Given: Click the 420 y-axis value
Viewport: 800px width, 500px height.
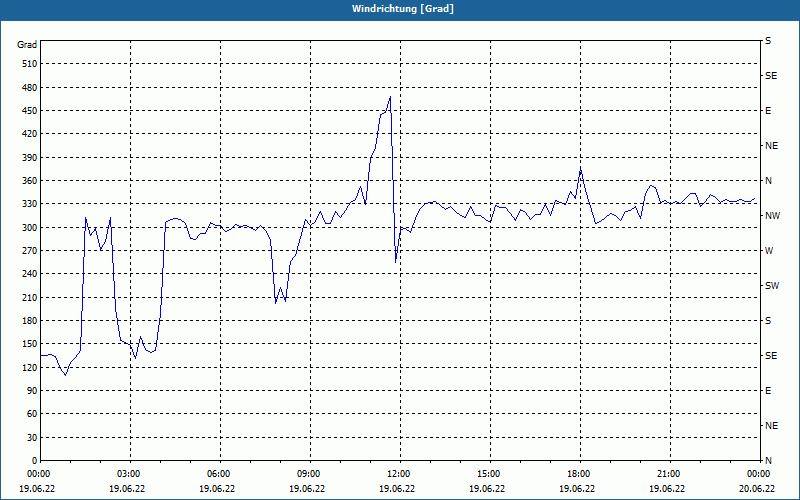Looking at the screenshot, I should pos(30,134).
